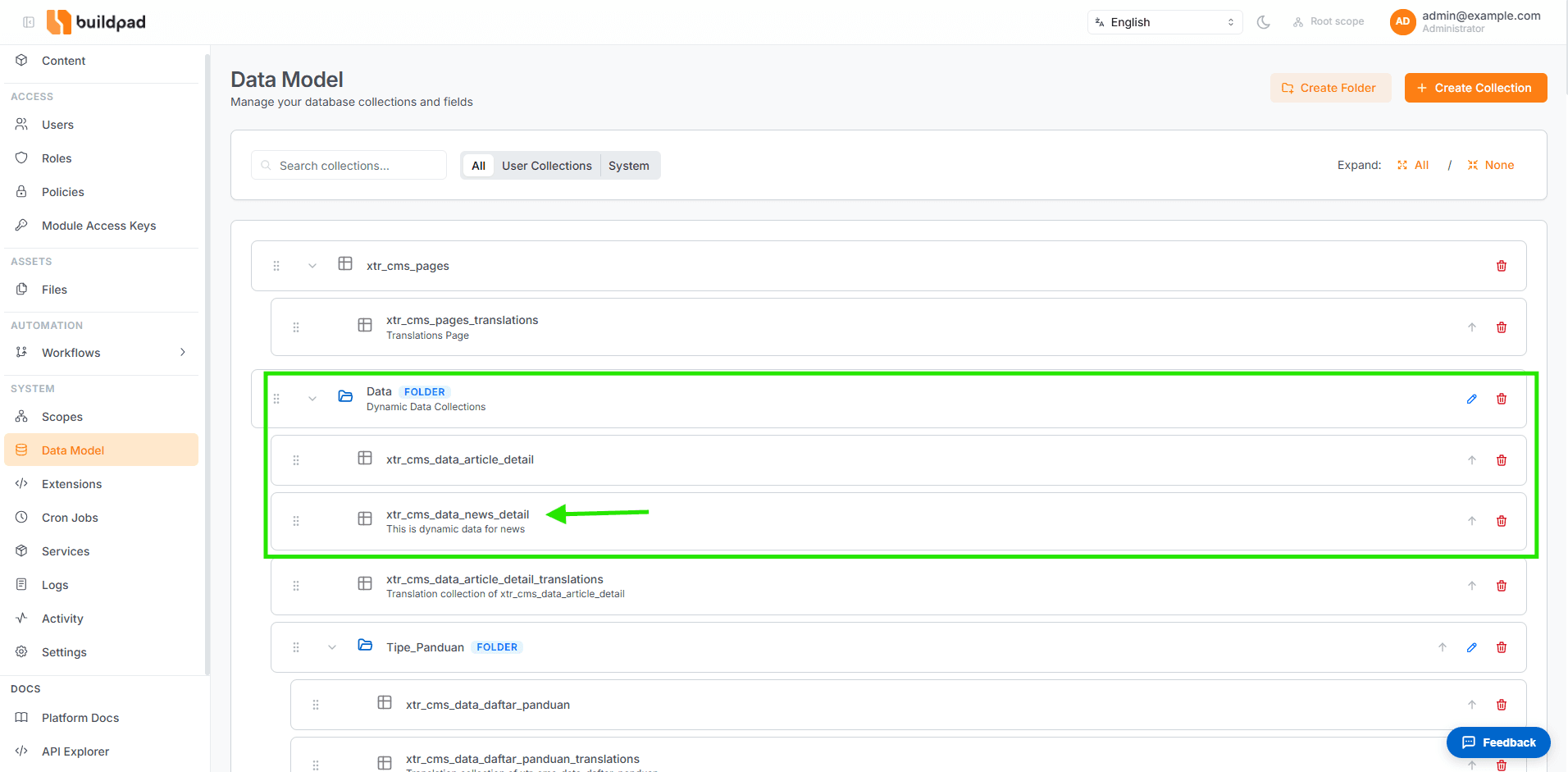
Task: Move xtr_cms_pages_translations up a level
Action: pos(1472,327)
